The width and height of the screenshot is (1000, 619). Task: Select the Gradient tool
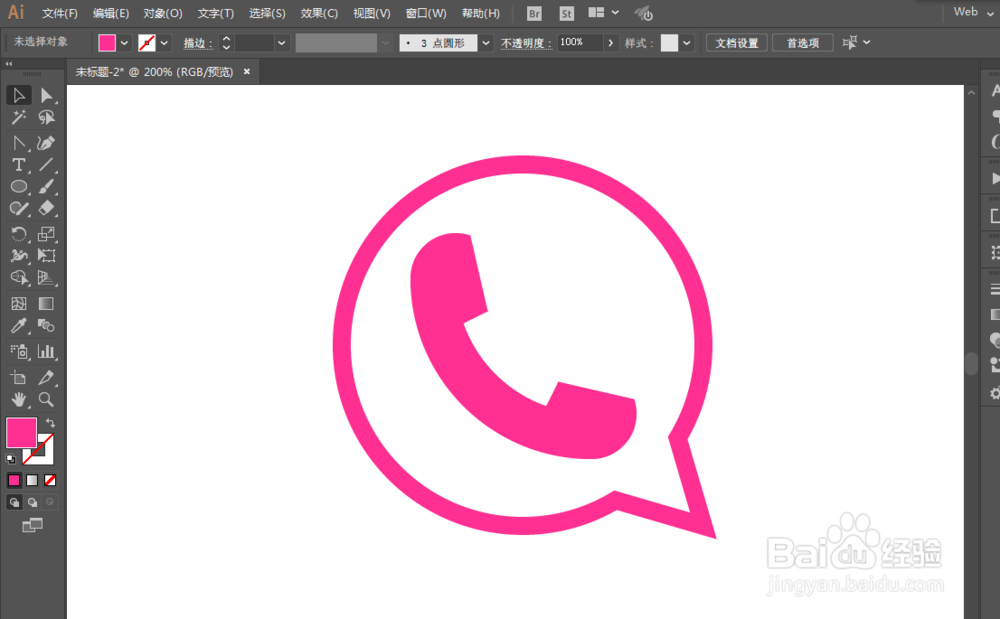[x=46, y=301]
